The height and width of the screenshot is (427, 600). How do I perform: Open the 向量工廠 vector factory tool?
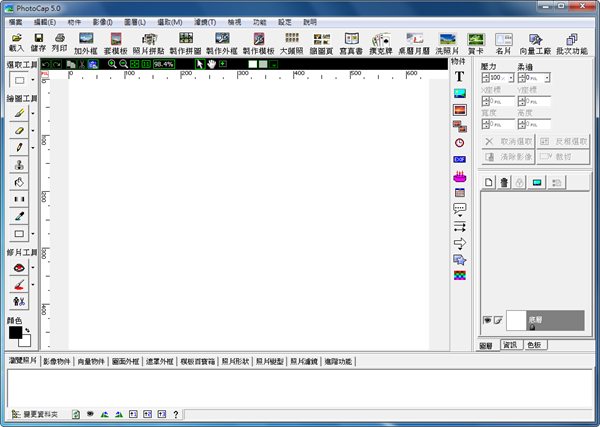(535, 43)
